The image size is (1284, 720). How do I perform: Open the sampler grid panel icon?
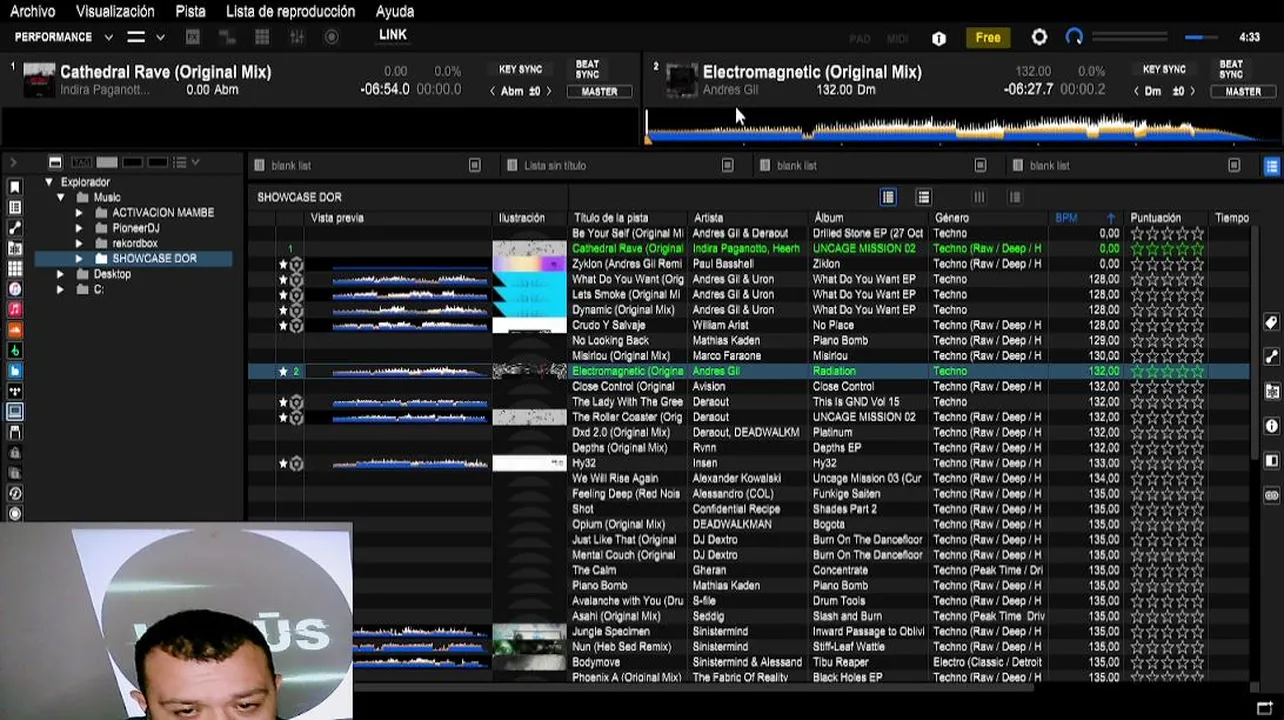262,37
